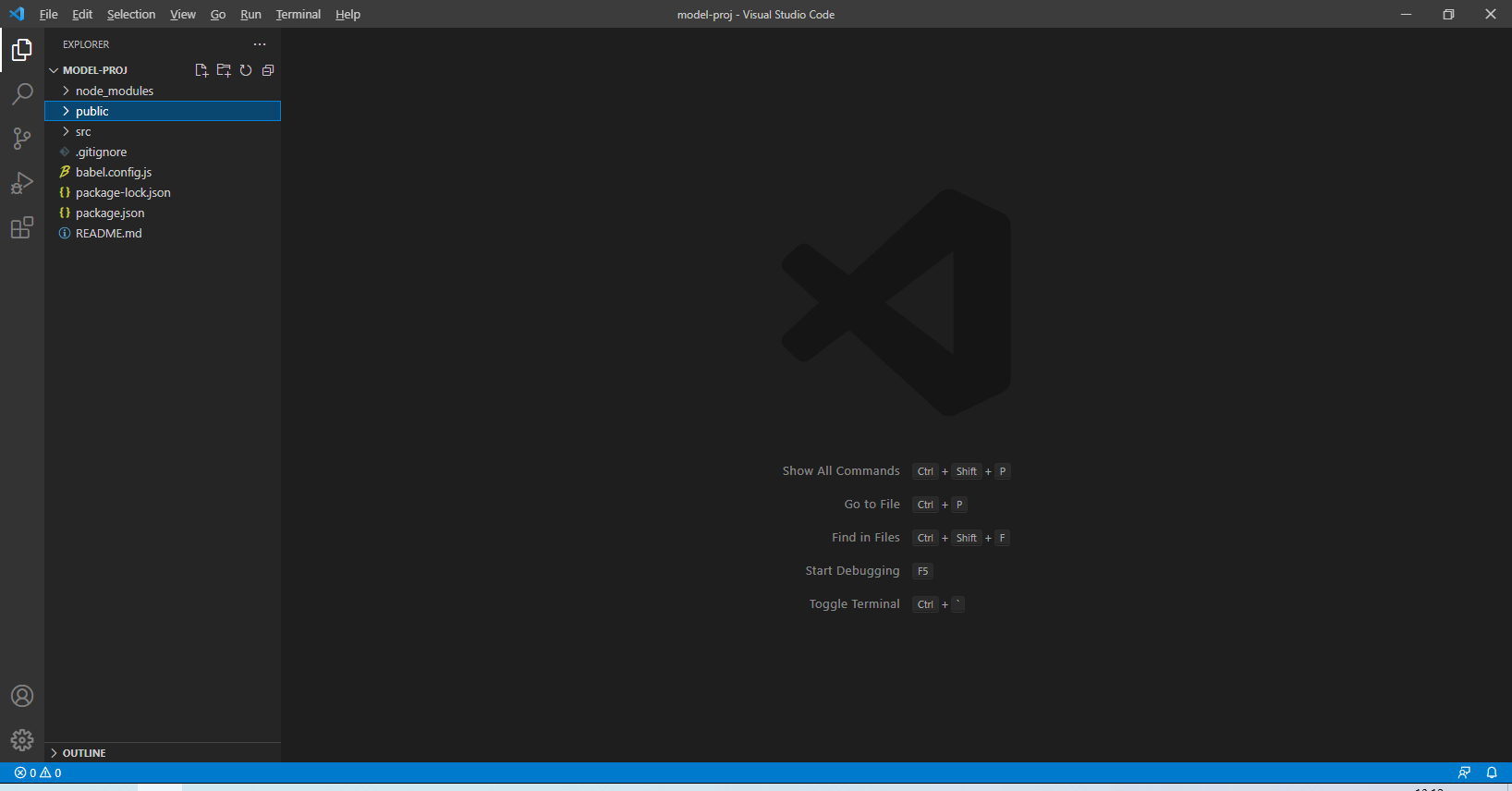Click the New File icon in Explorer
This screenshot has height=791, width=1512.
click(201, 70)
